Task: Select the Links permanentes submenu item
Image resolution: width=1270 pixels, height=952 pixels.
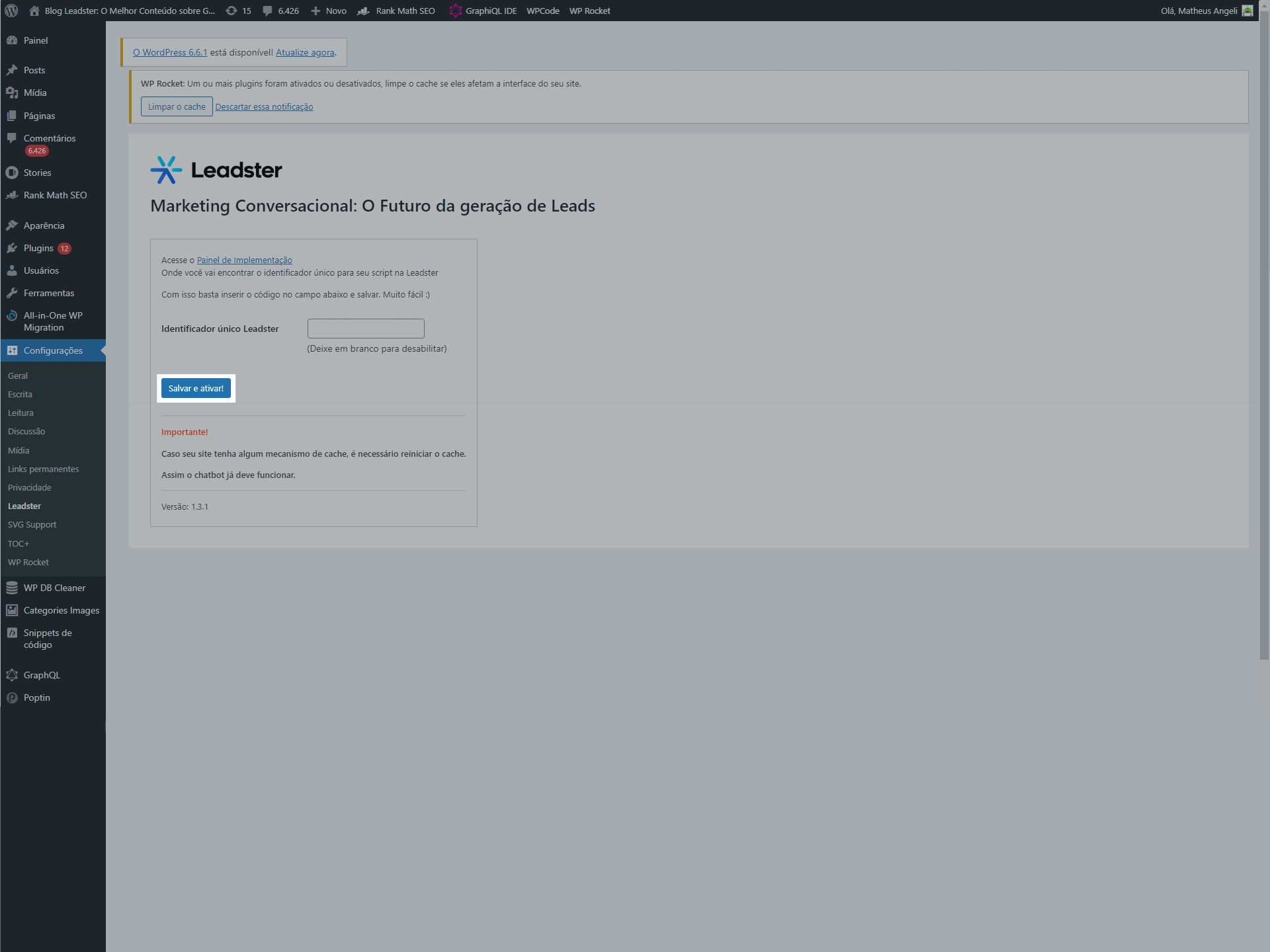Action: (x=43, y=469)
